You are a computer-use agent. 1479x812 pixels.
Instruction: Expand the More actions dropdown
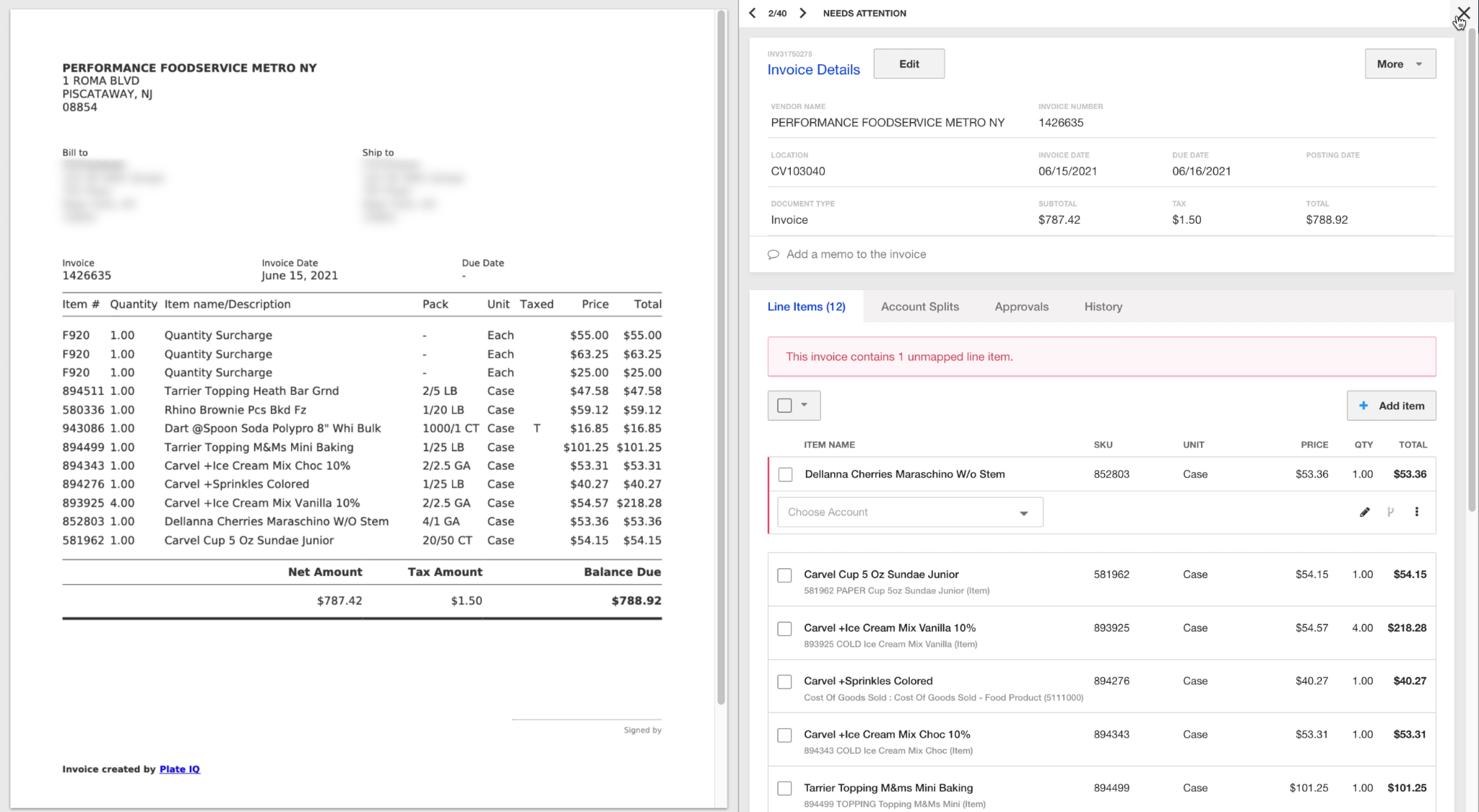[1400, 64]
